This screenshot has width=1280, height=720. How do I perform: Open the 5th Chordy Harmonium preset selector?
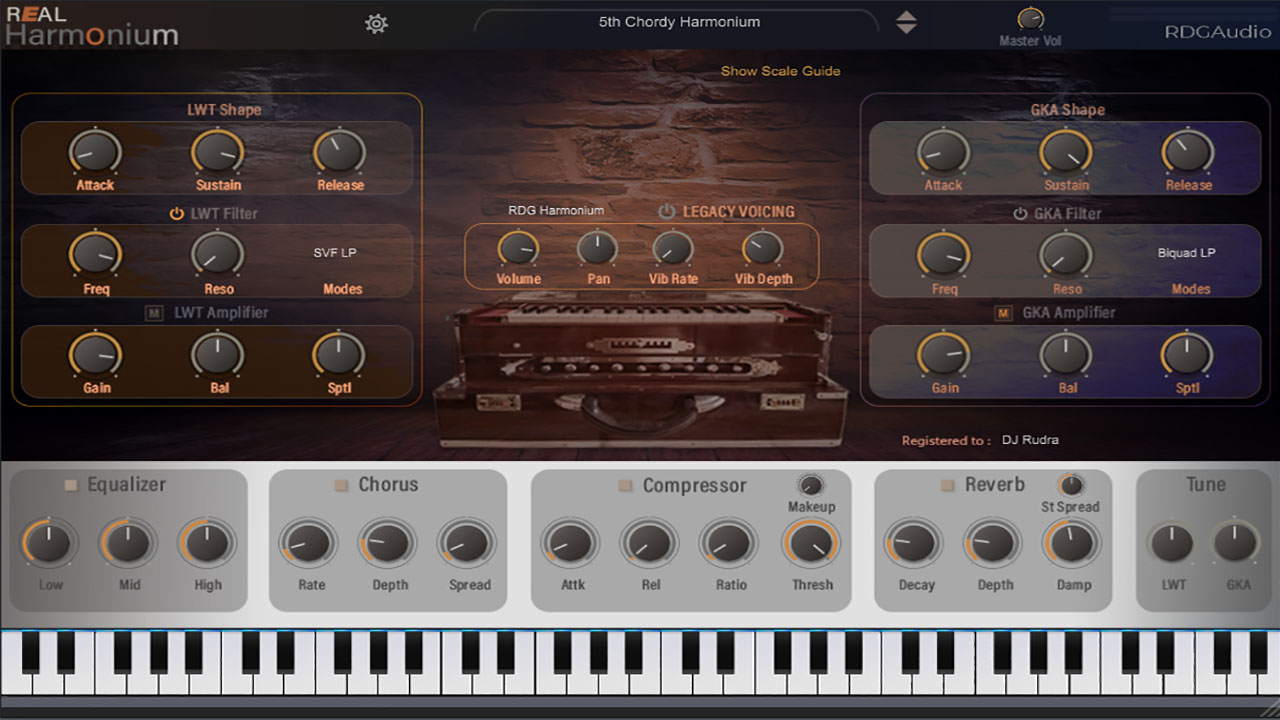coord(679,22)
